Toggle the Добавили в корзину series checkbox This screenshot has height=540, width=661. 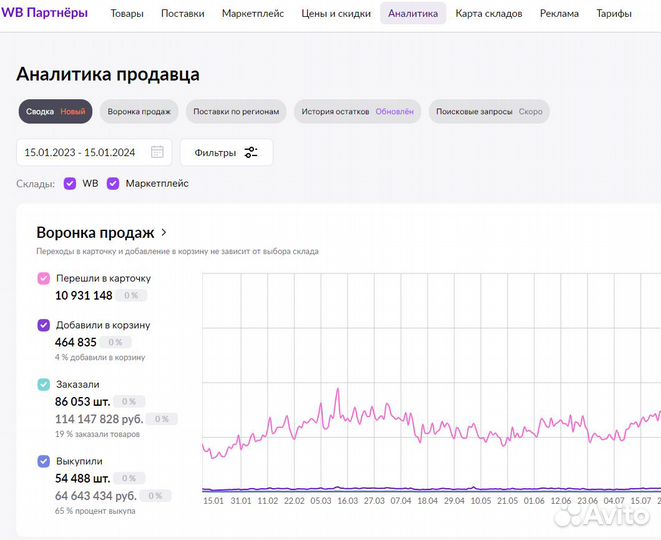pyautogui.click(x=44, y=325)
